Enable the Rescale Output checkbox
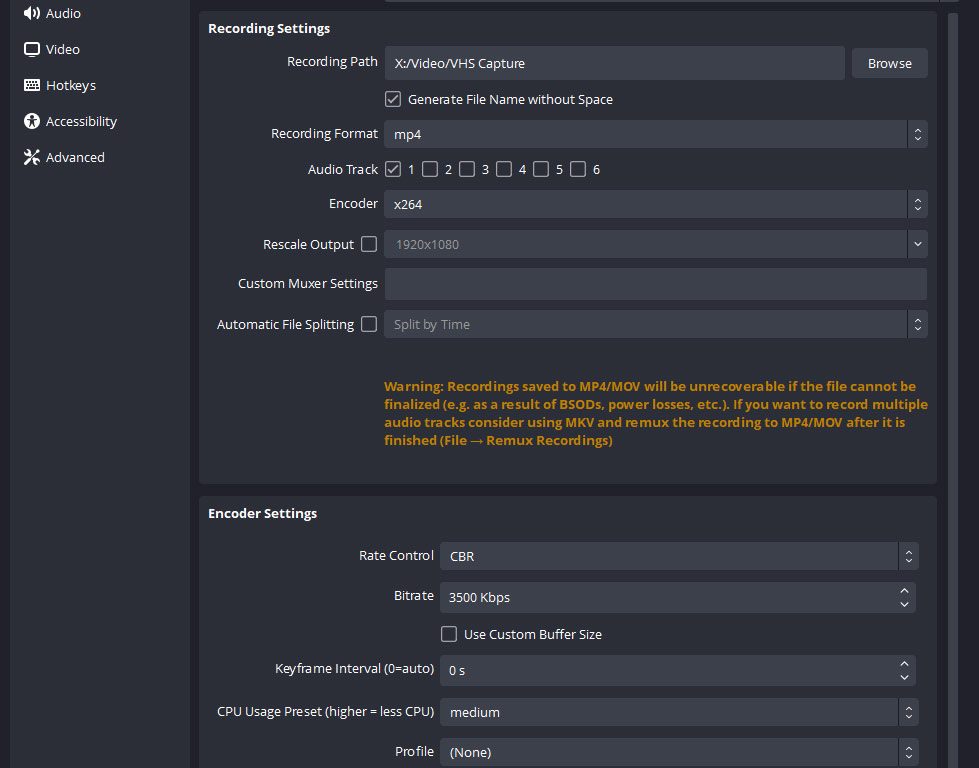This screenshot has height=768, width=979. coord(369,244)
